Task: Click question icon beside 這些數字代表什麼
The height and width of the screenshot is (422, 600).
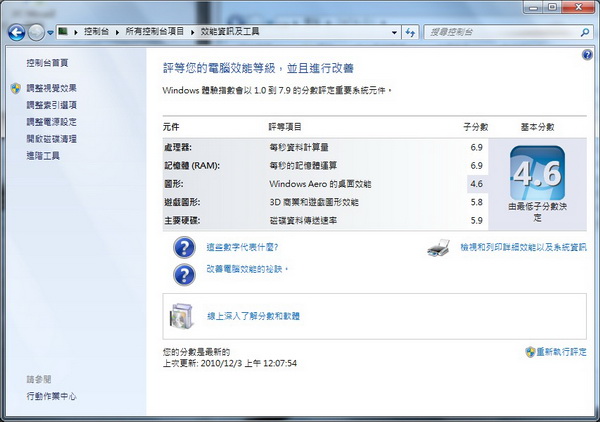Action: click(184, 247)
